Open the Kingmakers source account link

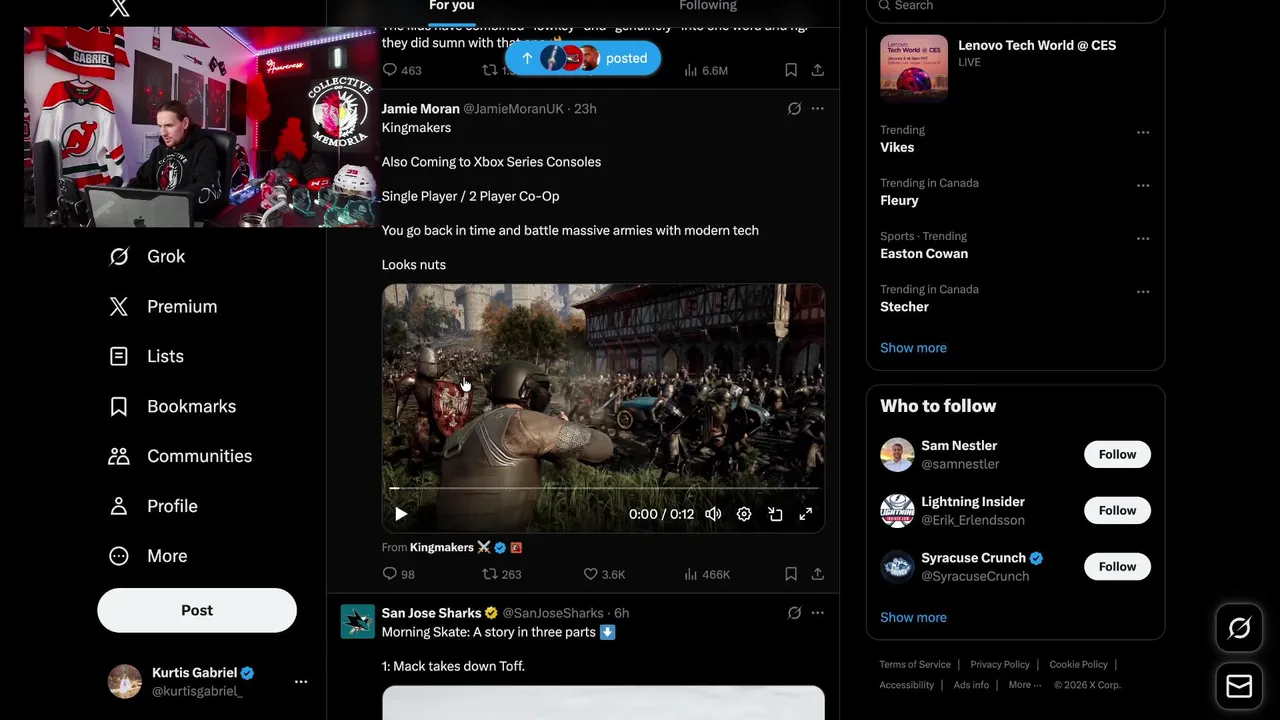(x=442, y=547)
